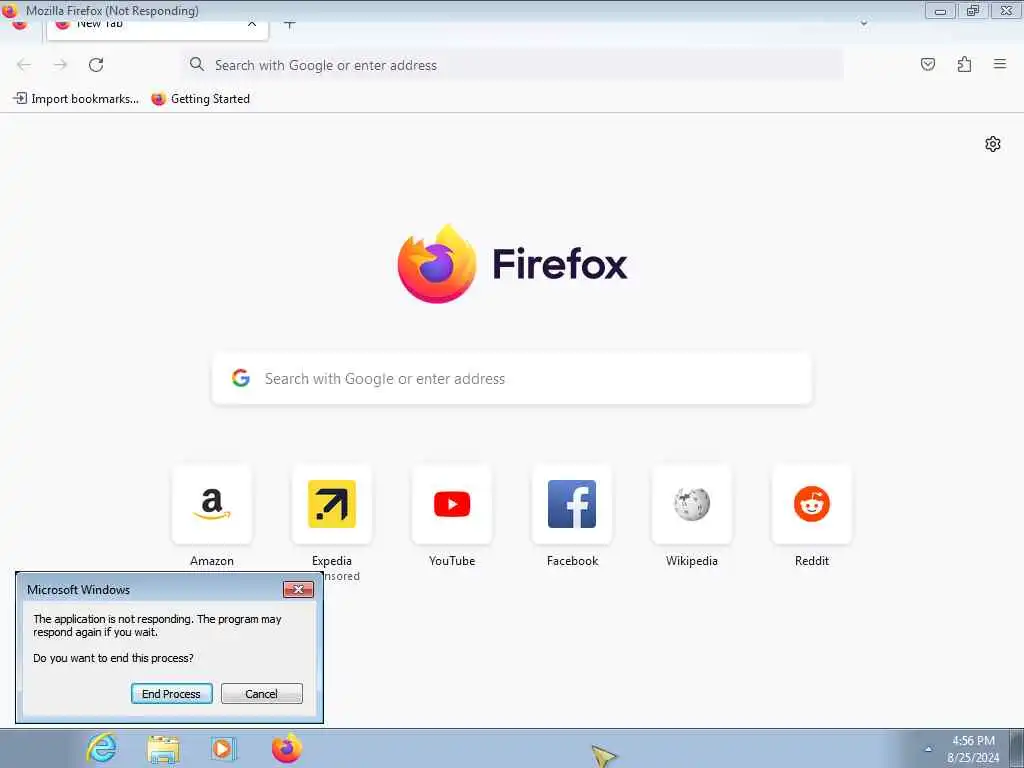Viewport: 1024px width, 768px height.
Task: Click the magnifier icon in address bar
Action: (197, 64)
